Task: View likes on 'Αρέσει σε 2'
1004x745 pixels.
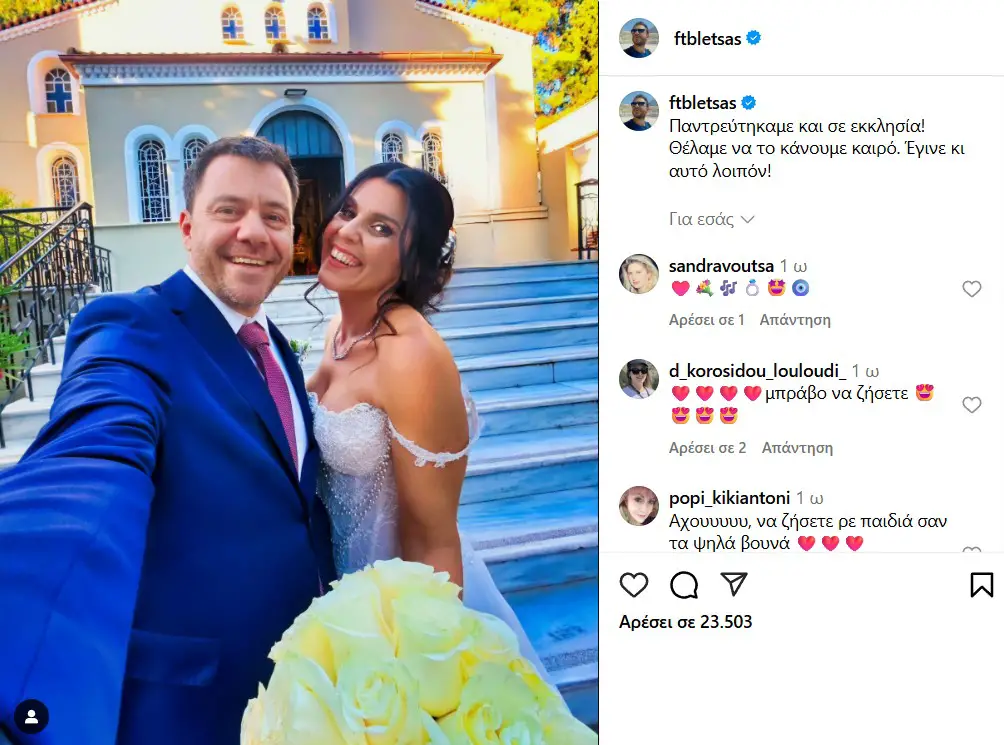Action: [708, 447]
